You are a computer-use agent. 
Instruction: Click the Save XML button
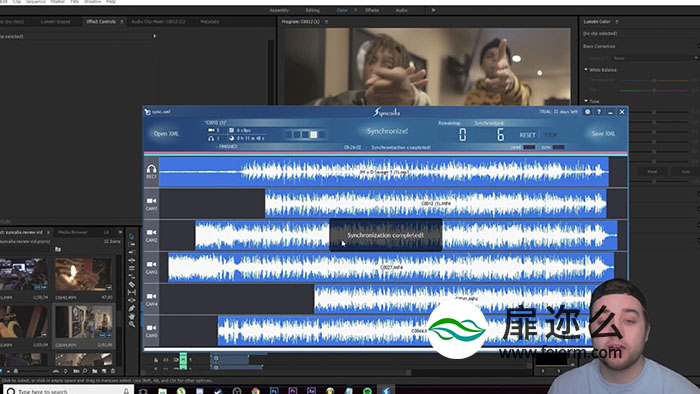tap(603, 133)
